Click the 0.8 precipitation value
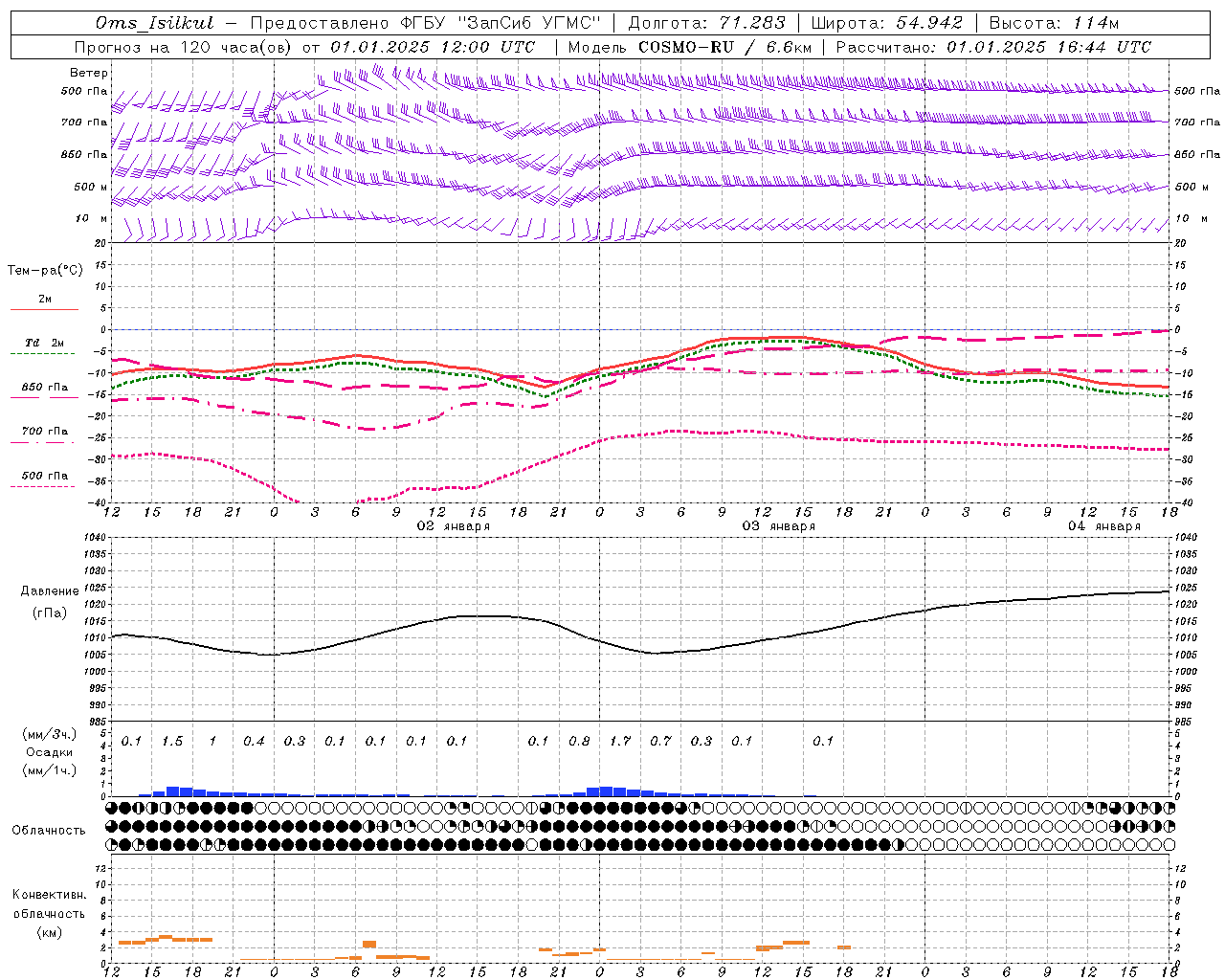The width and height of the screenshot is (1225, 980). 579,742
